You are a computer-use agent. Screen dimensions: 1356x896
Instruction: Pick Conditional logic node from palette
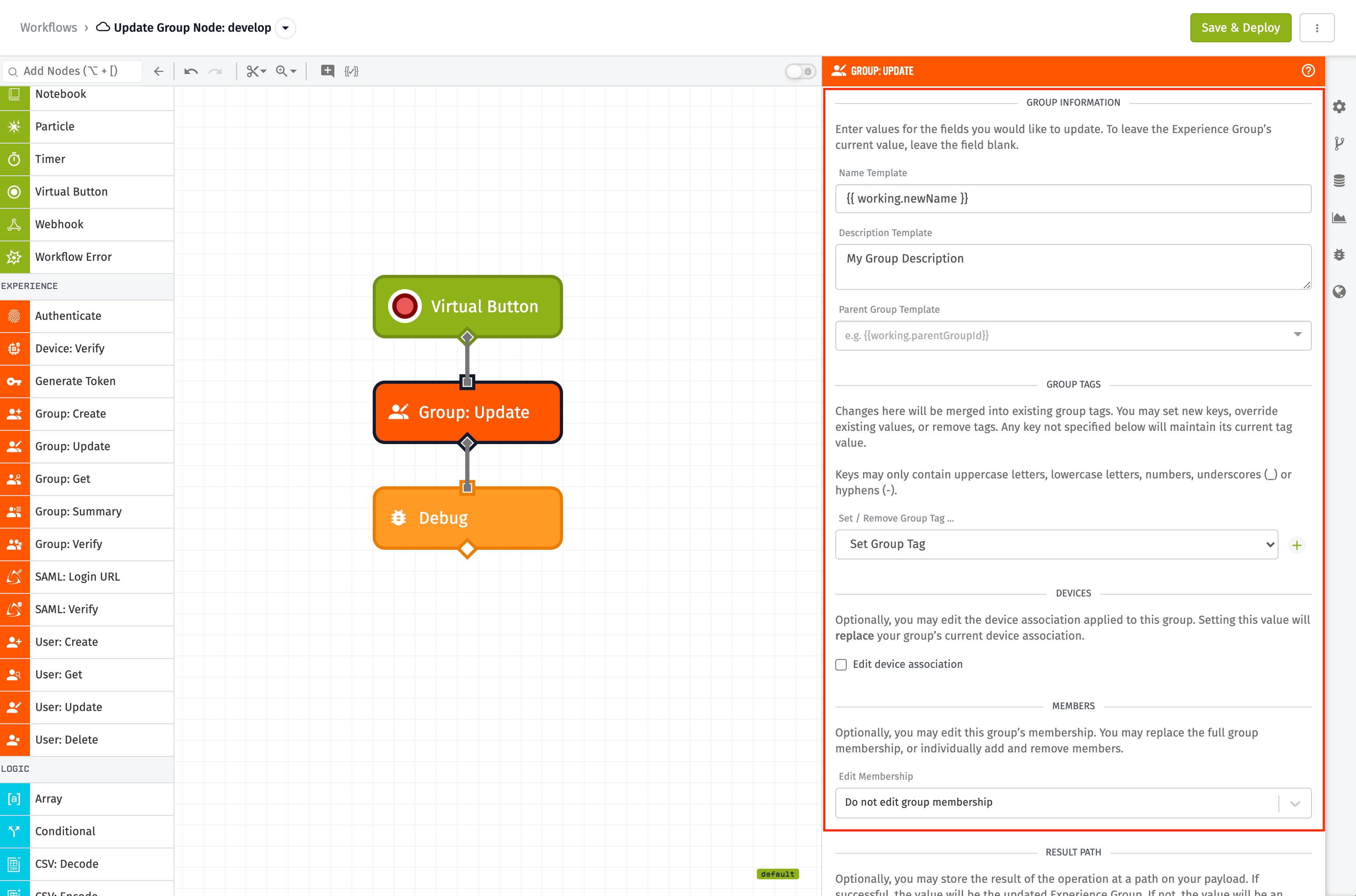click(87, 831)
